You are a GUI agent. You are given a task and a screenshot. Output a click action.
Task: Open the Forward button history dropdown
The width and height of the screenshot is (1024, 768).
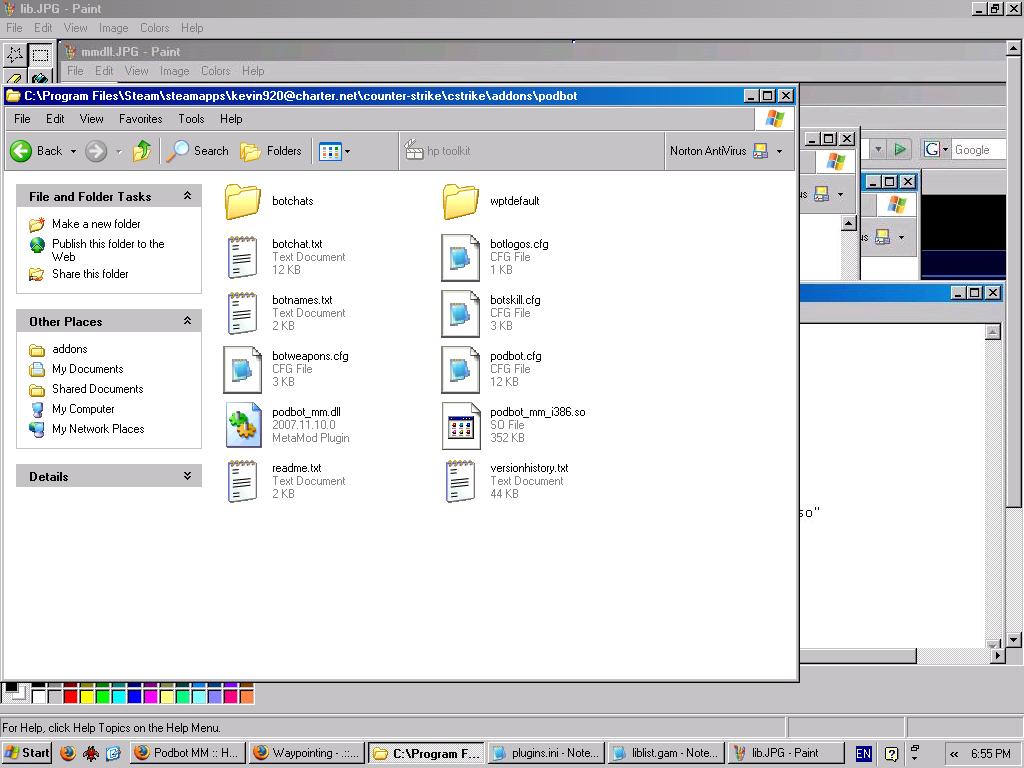click(118, 152)
